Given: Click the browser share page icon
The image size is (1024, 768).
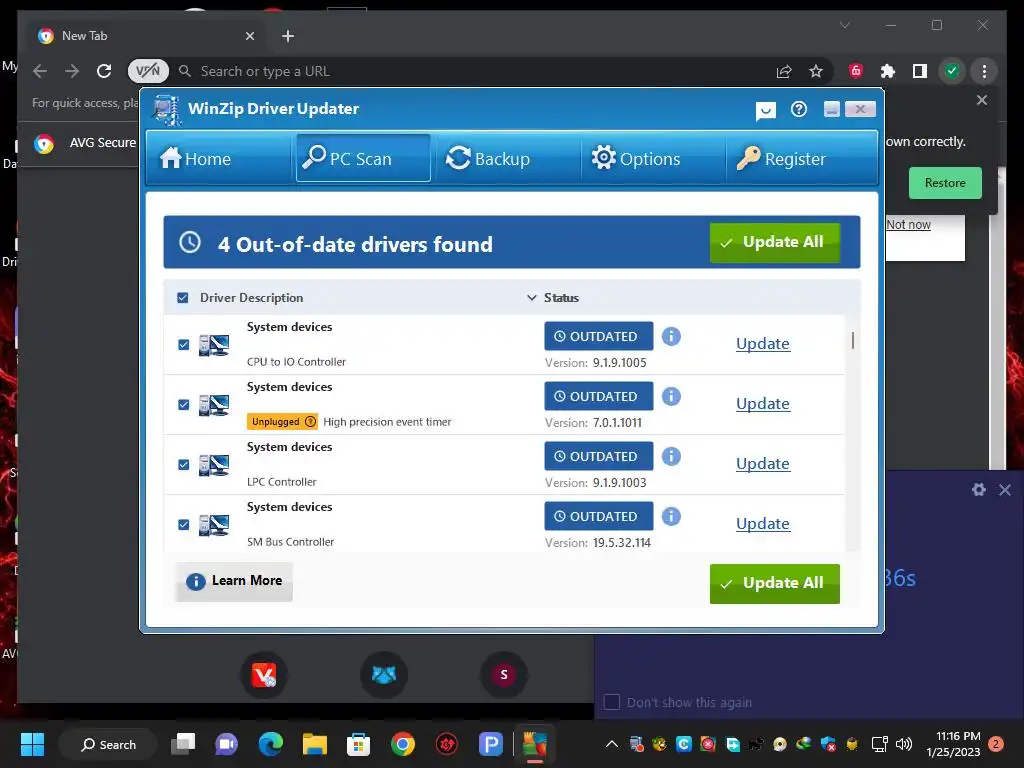Looking at the screenshot, I should tap(784, 71).
